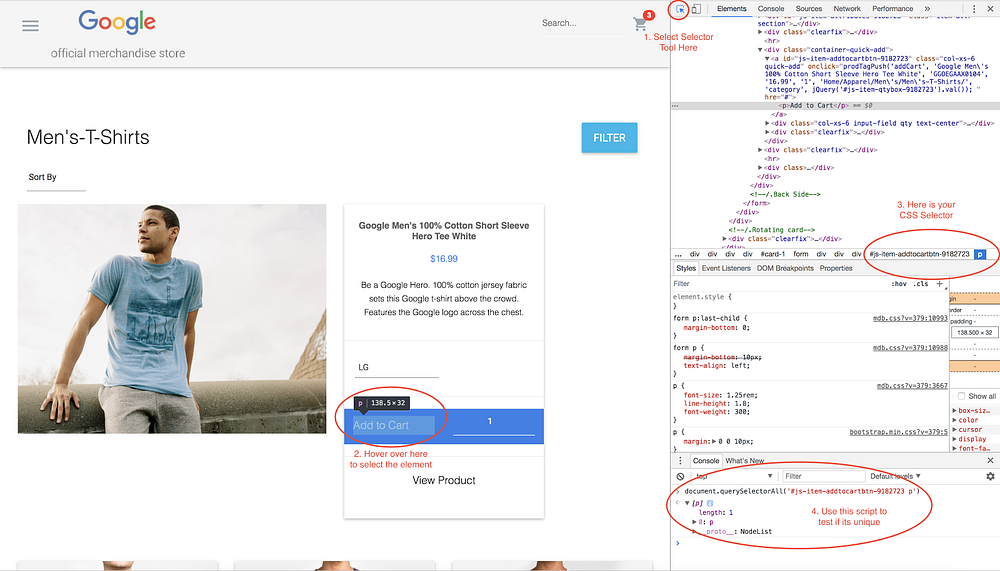Select the Add to Cart p element row
The image size is (1000, 571).
[835, 106]
